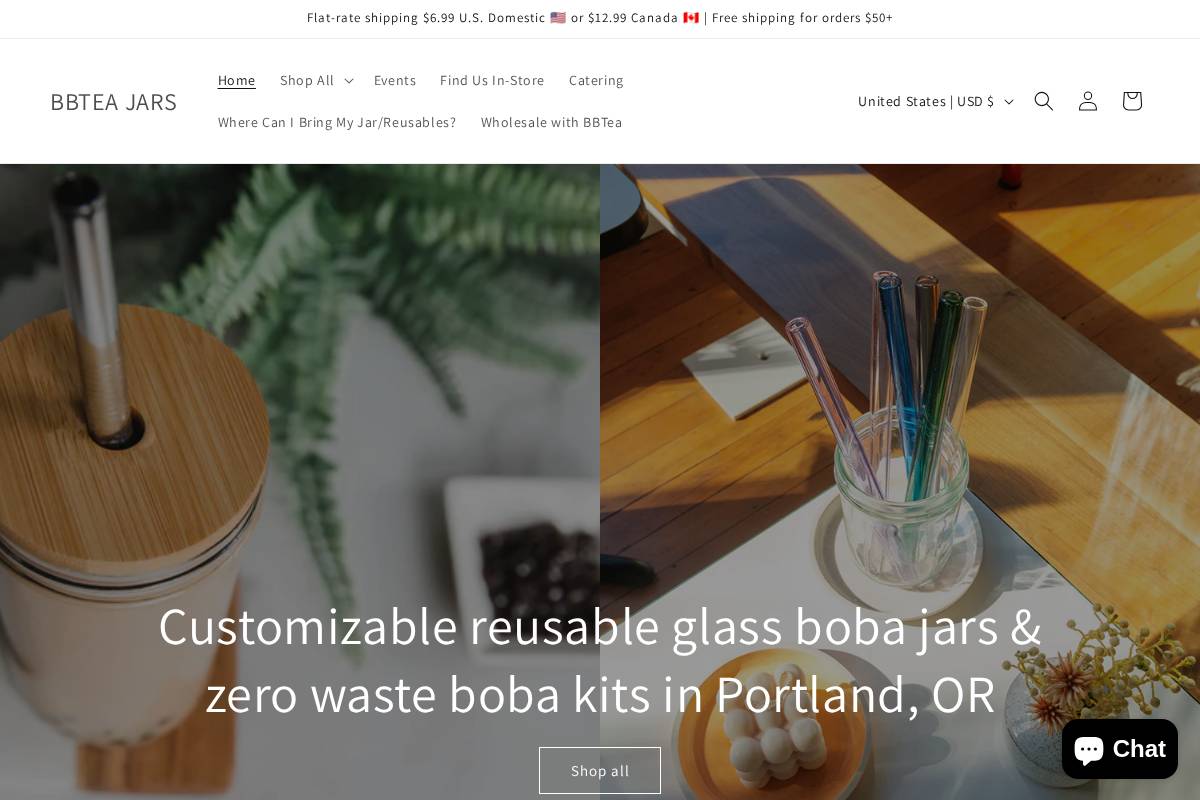Open the Shopify Chat widget
The height and width of the screenshot is (800, 1200).
[1120, 749]
